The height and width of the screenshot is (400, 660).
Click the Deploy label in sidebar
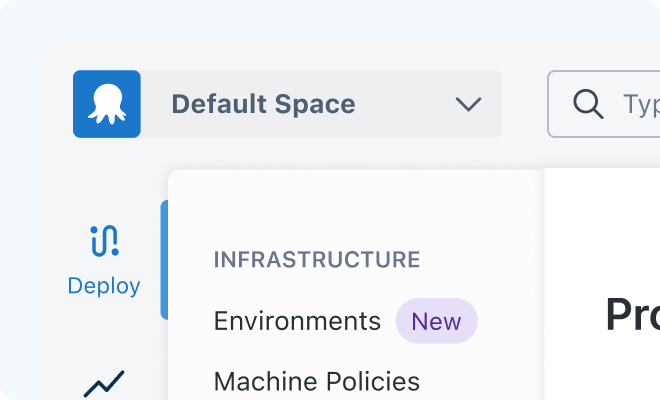[104, 286]
